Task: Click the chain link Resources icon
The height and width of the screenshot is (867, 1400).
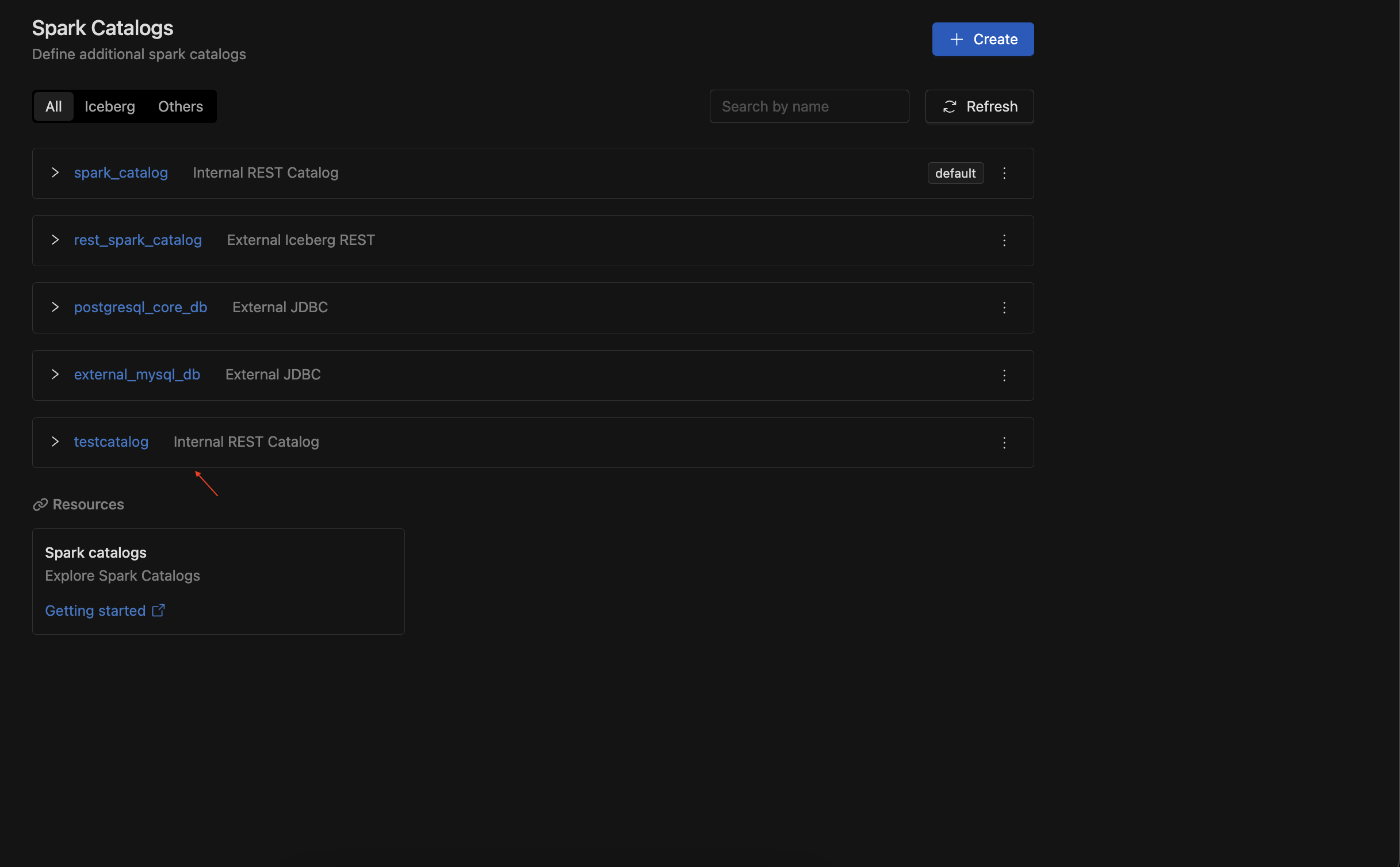Action: pos(39,504)
